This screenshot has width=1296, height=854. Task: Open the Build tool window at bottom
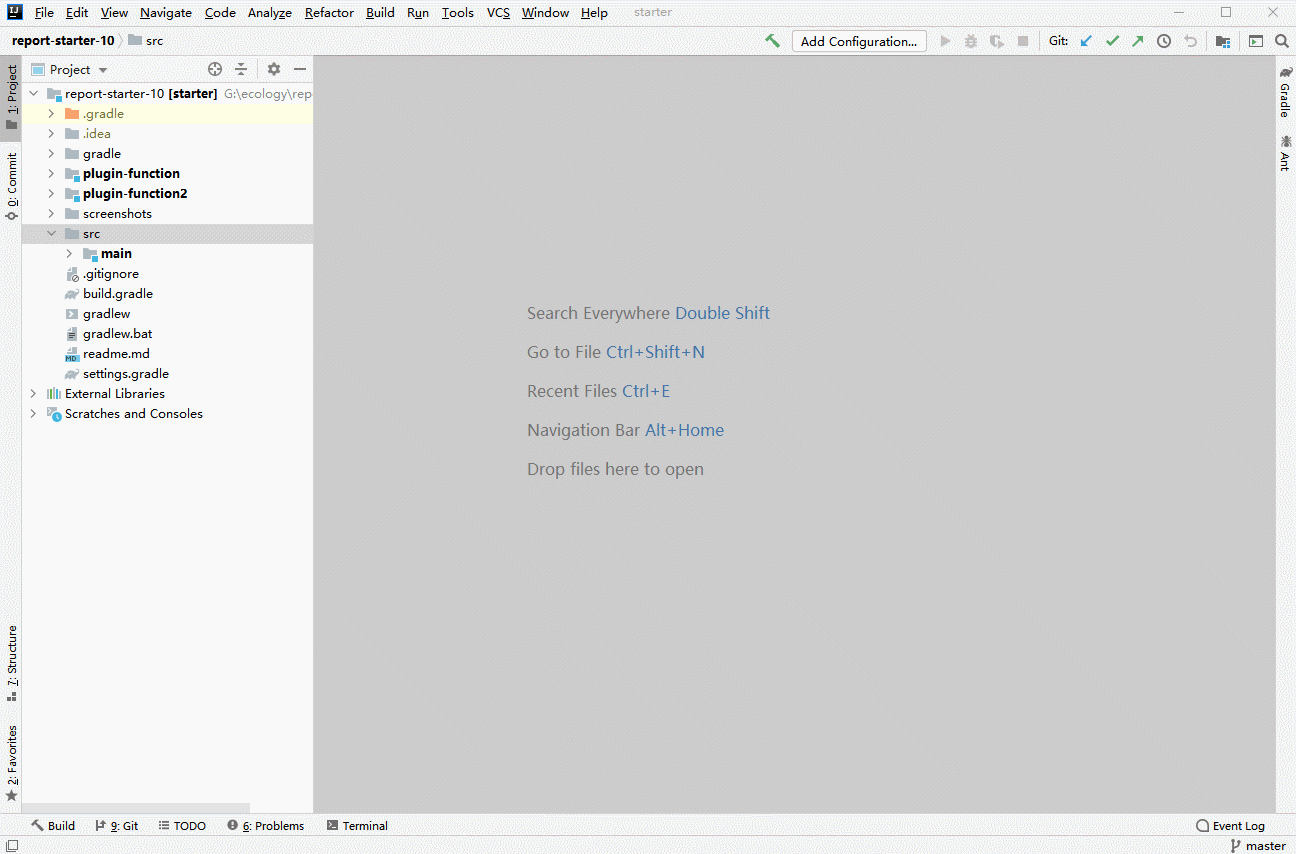coord(53,826)
